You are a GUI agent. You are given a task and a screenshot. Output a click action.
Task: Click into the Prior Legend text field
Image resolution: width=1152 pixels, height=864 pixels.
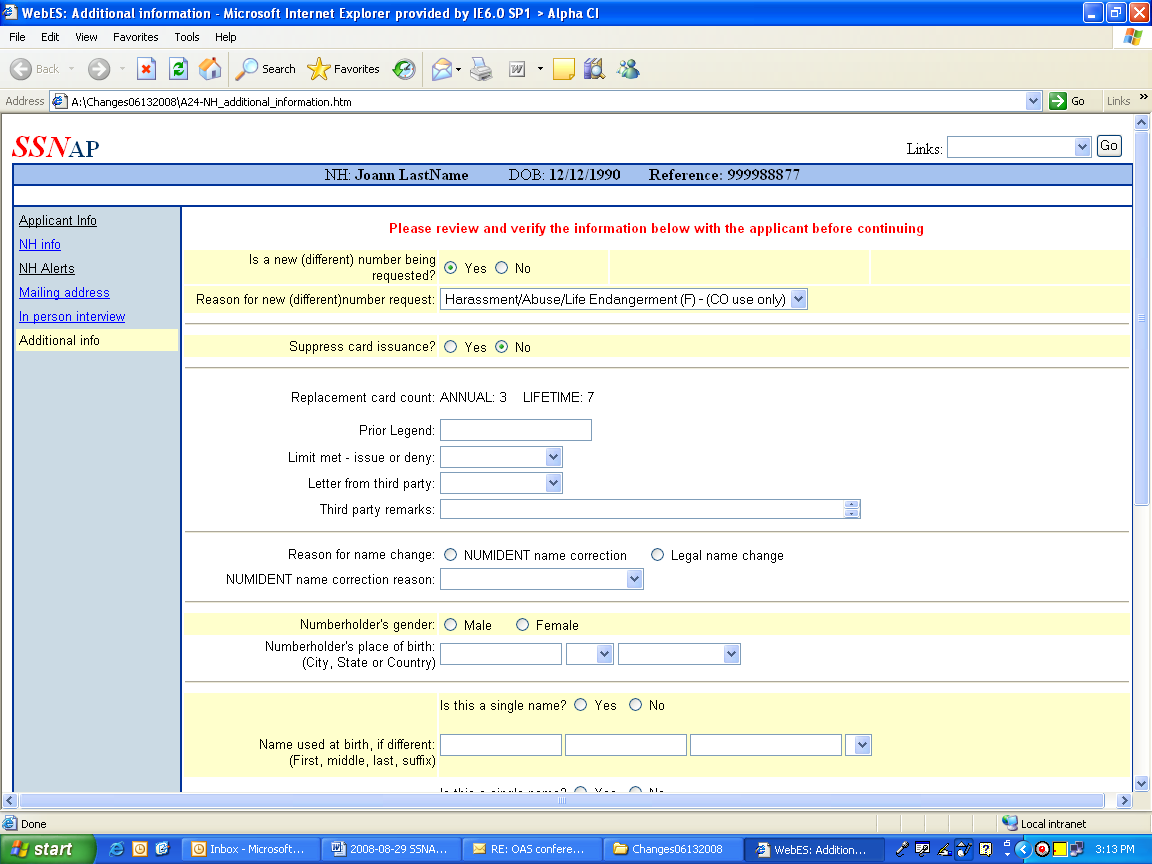point(516,431)
